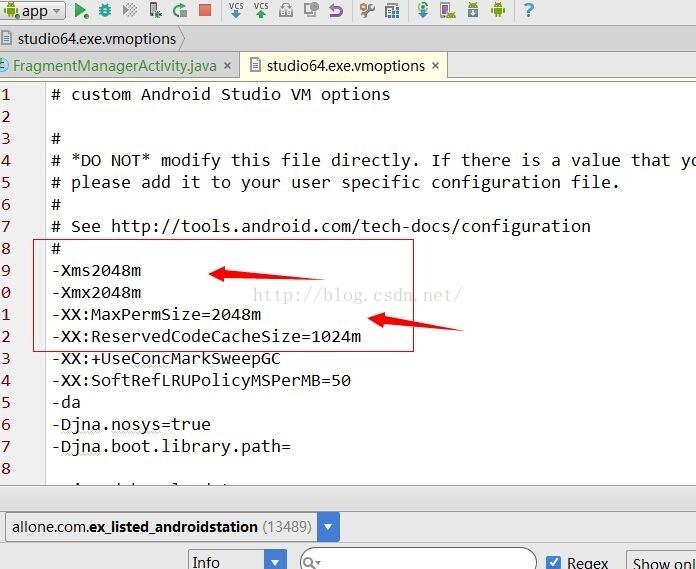Image resolution: width=696 pixels, height=569 pixels.
Task: Close the FragmentManagerActivity.java tab
Action: point(227,66)
